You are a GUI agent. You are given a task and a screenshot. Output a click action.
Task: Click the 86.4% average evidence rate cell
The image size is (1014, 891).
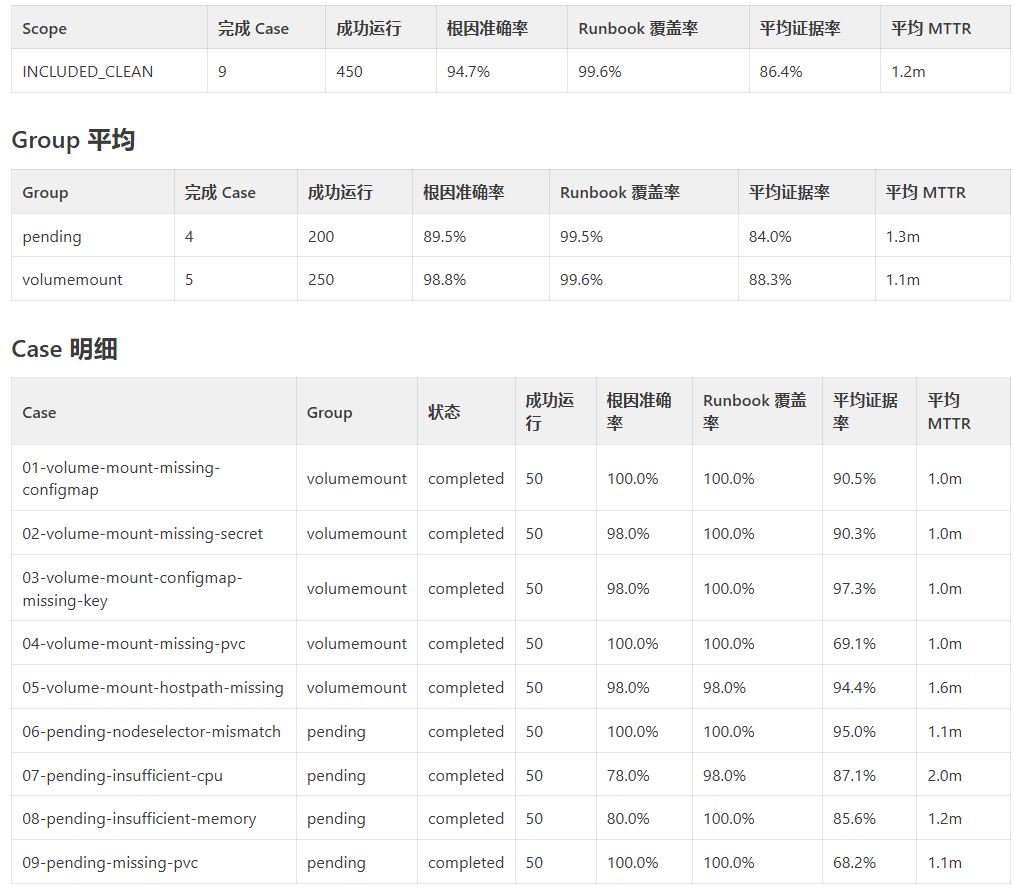[781, 72]
